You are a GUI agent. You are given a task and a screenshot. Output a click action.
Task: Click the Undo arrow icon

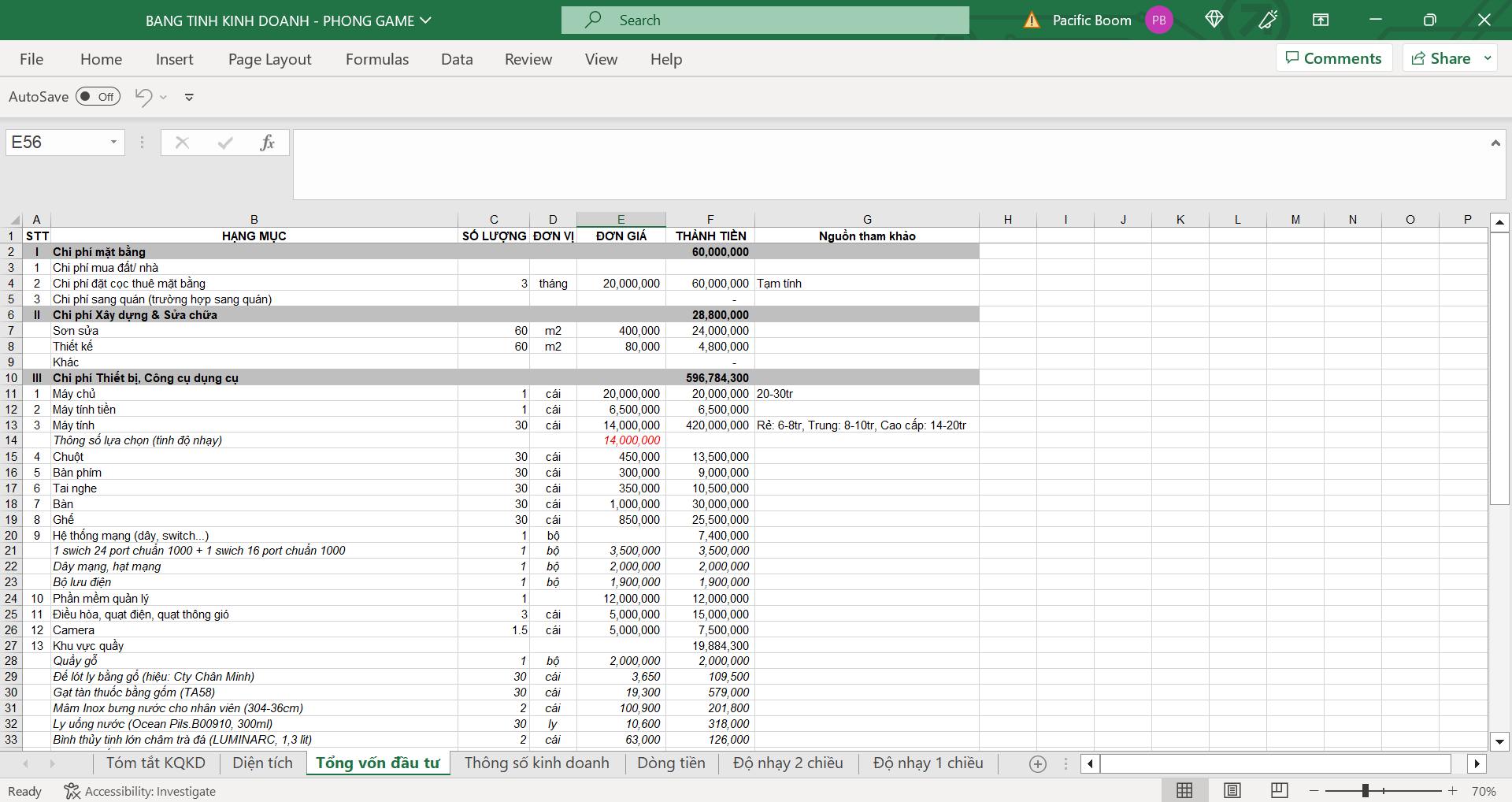[x=143, y=97]
